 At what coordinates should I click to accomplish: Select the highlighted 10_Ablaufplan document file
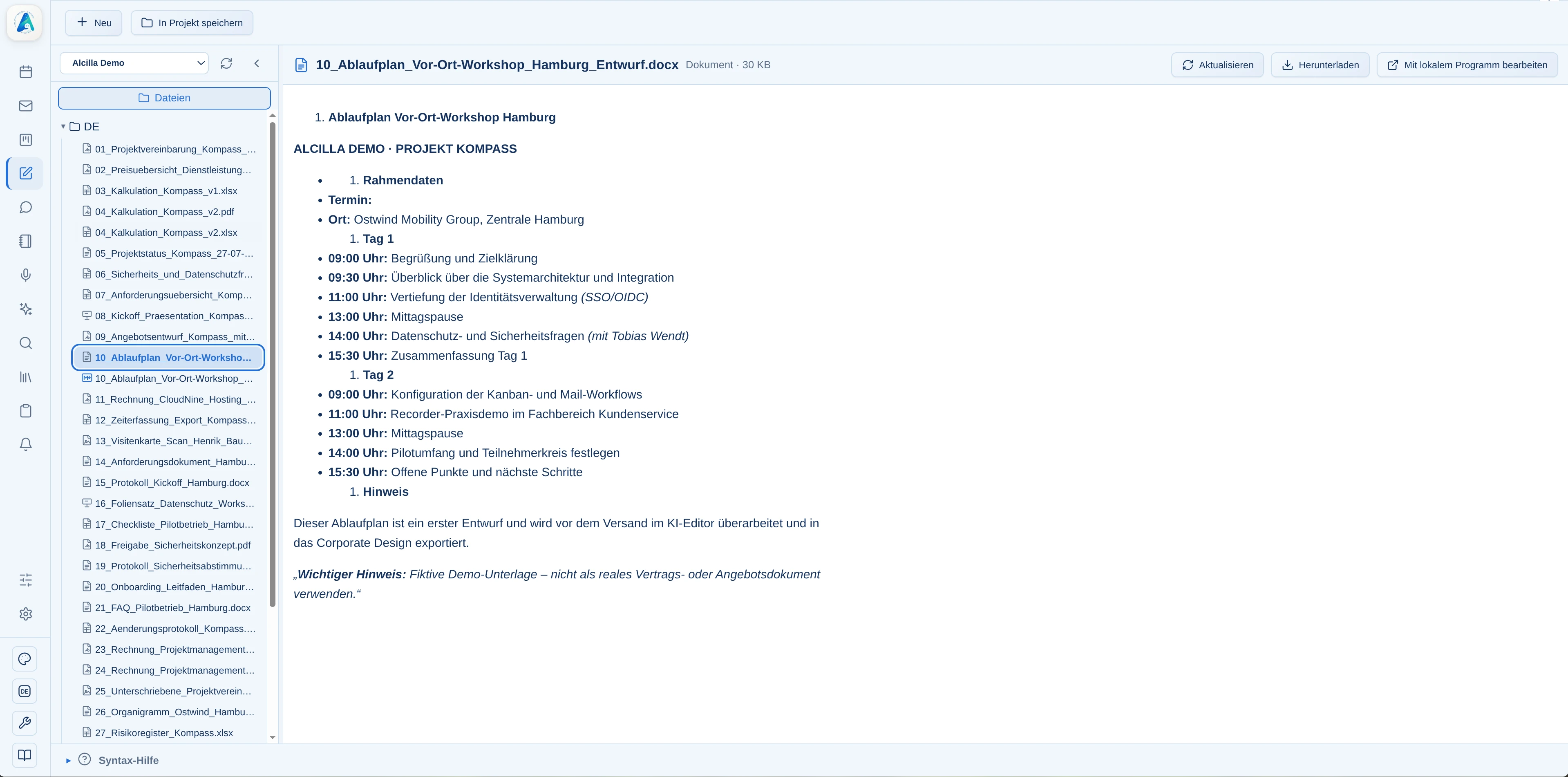(x=169, y=358)
